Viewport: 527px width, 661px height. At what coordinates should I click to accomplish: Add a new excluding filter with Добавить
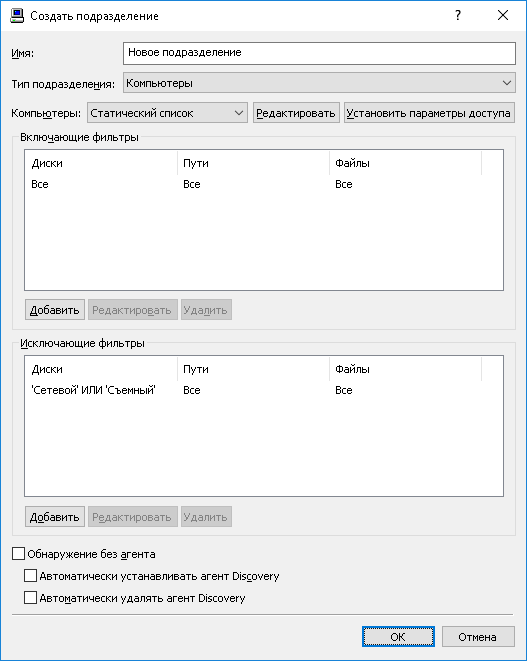click(55, 516)
